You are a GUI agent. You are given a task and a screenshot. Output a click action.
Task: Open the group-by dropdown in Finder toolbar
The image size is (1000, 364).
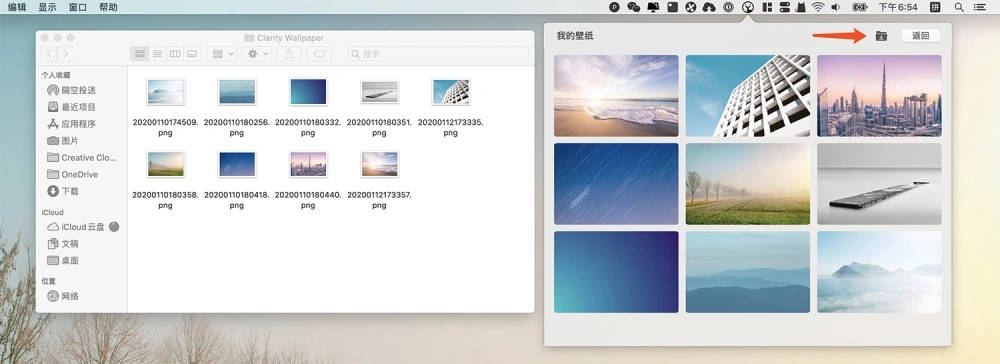222,54
